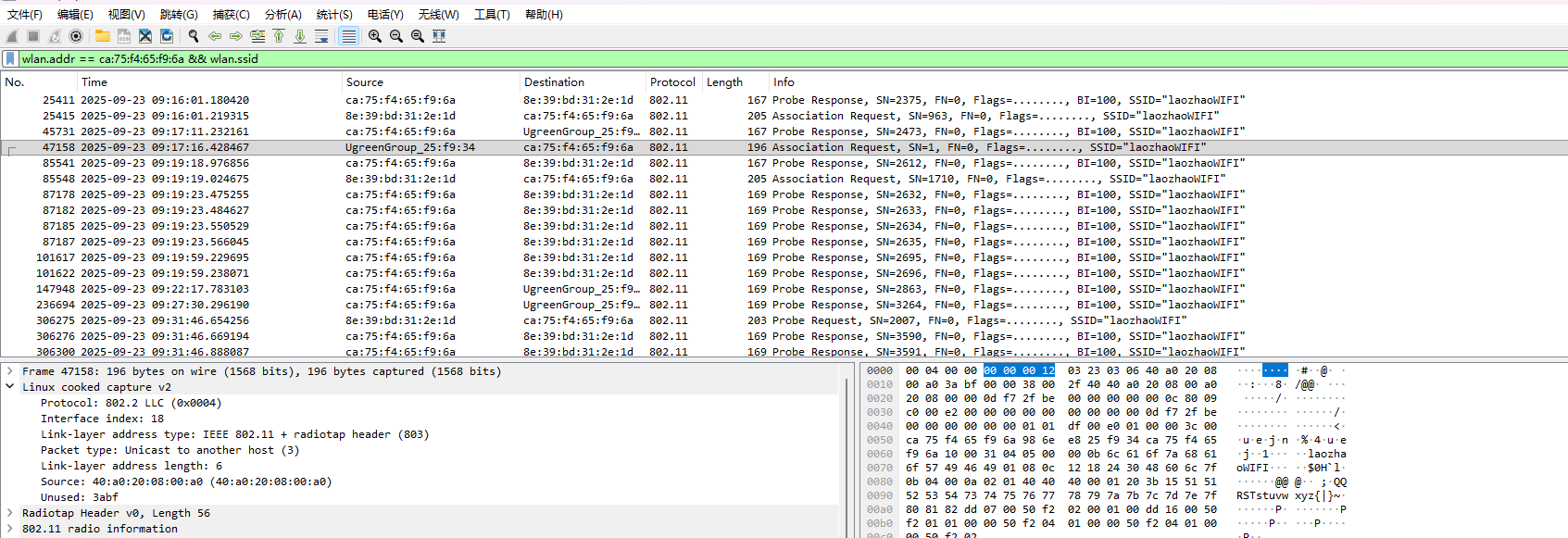Select packet number 147948 row
Screen dimensions: 1568x538
(x=784, y=289)
